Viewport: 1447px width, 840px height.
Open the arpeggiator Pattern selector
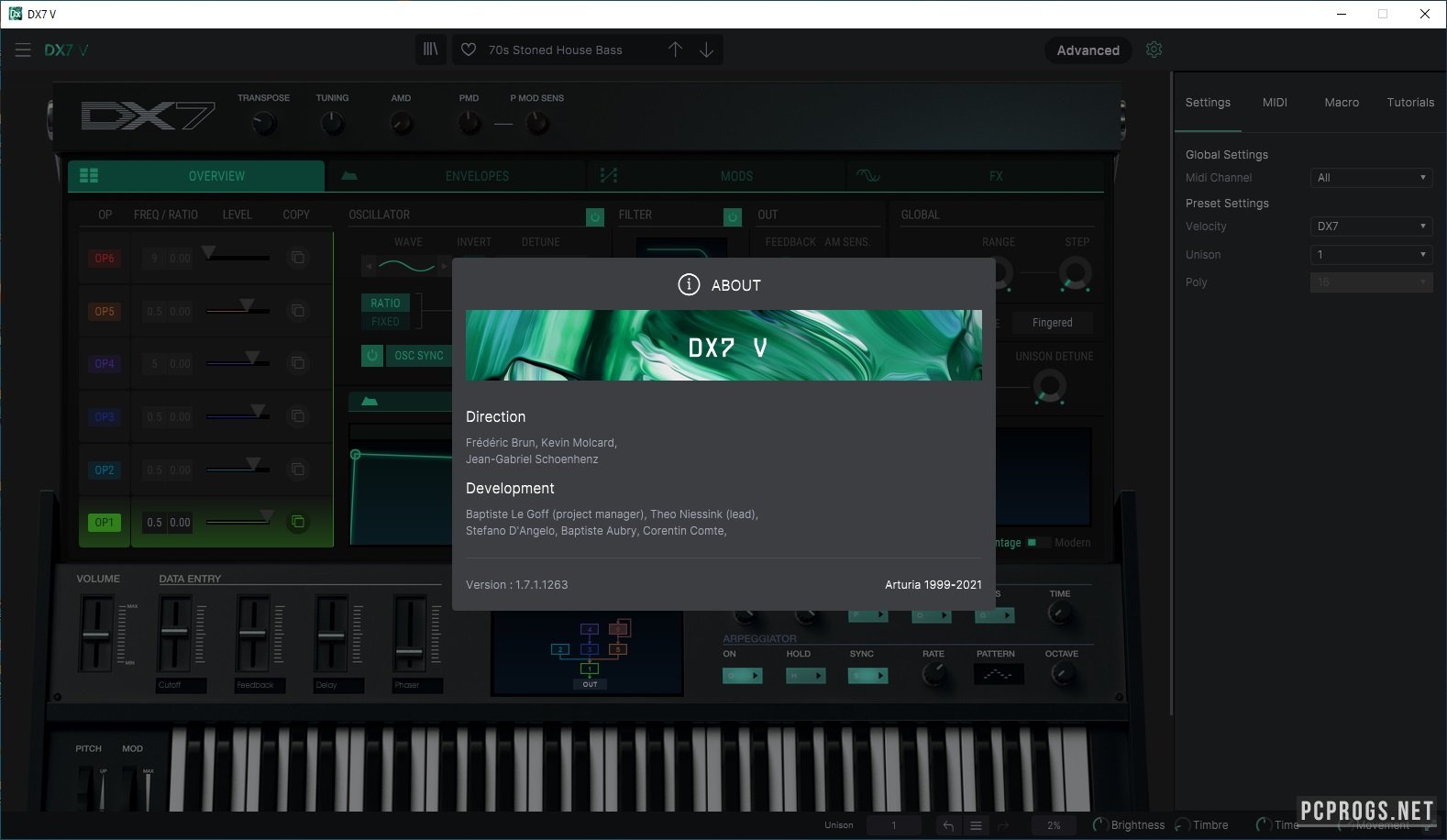pyautogui.click(x=999, y=675)
